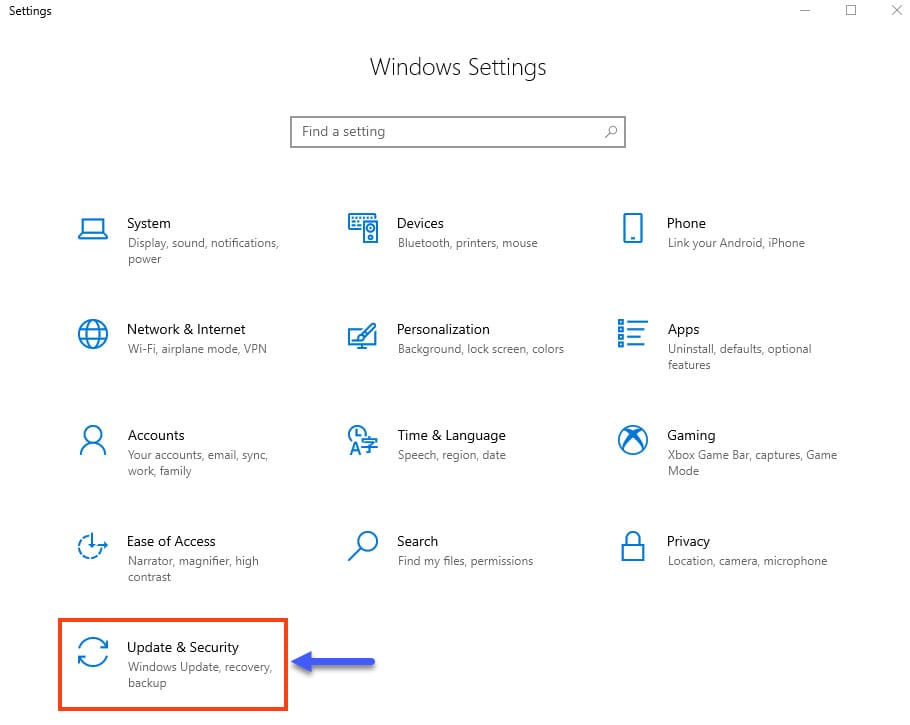910x725 pixels.
Task: Open the Ease of Access title
Action: point(171,542)
